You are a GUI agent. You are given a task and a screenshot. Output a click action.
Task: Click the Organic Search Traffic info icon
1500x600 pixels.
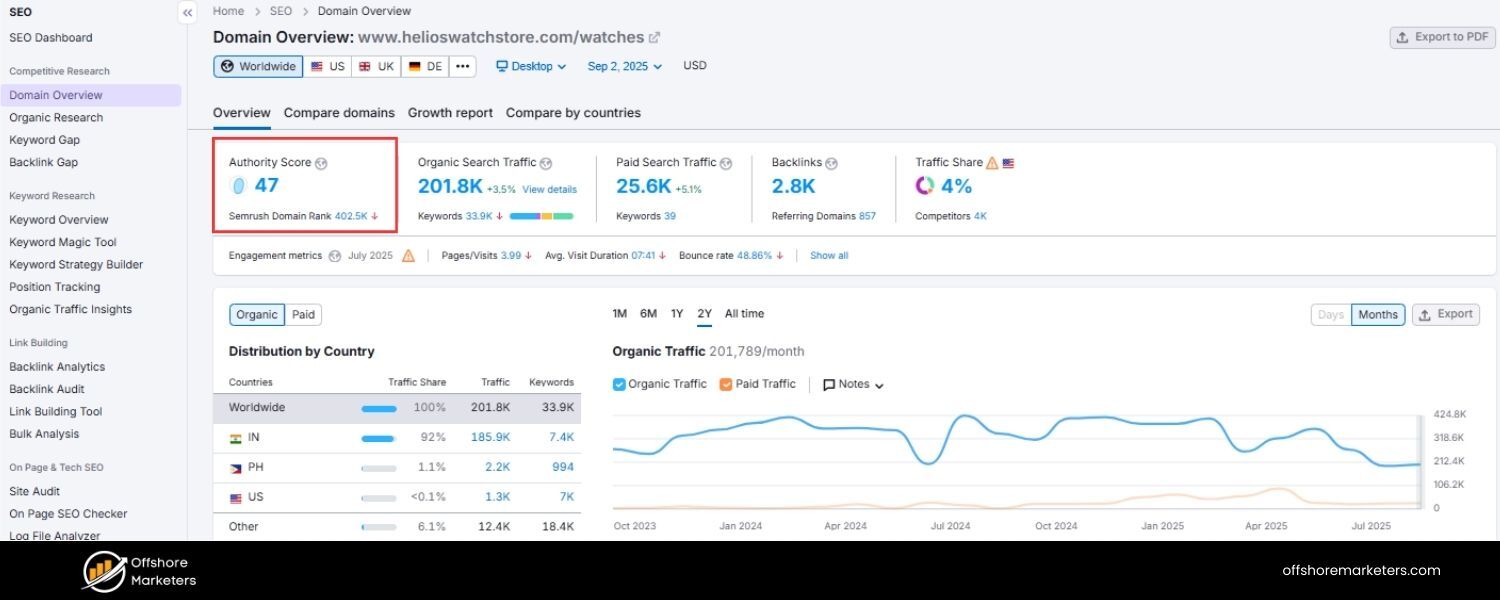[546, 162]
